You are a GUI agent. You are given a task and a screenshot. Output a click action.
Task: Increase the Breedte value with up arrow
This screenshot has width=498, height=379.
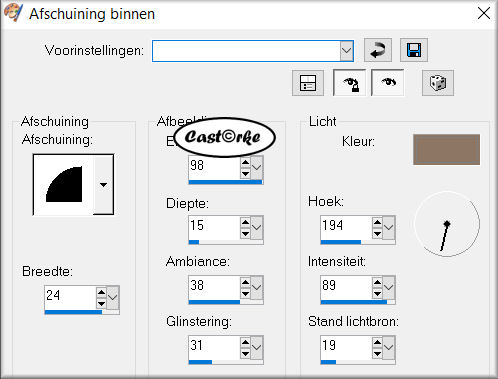[x=101, y=292]
